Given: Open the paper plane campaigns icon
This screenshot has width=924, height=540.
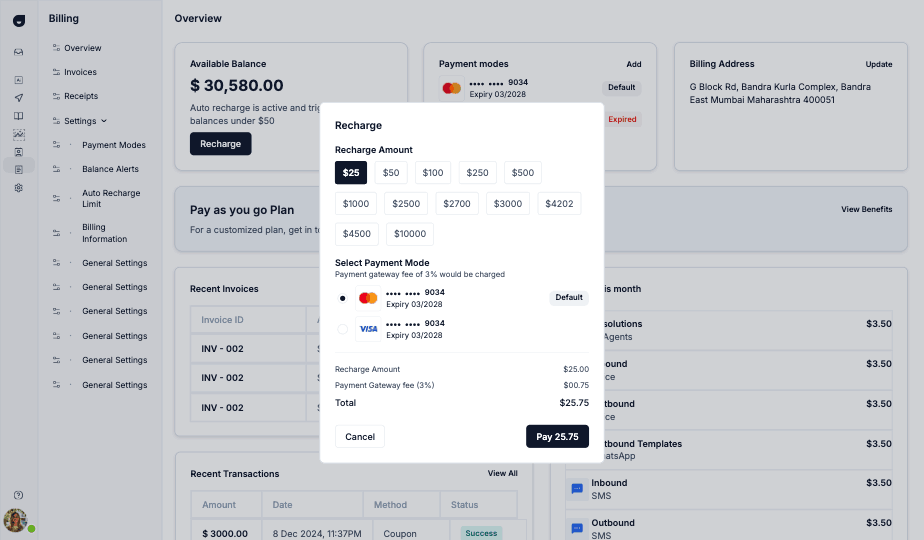Looking at the screenshot, I should 19,98.
